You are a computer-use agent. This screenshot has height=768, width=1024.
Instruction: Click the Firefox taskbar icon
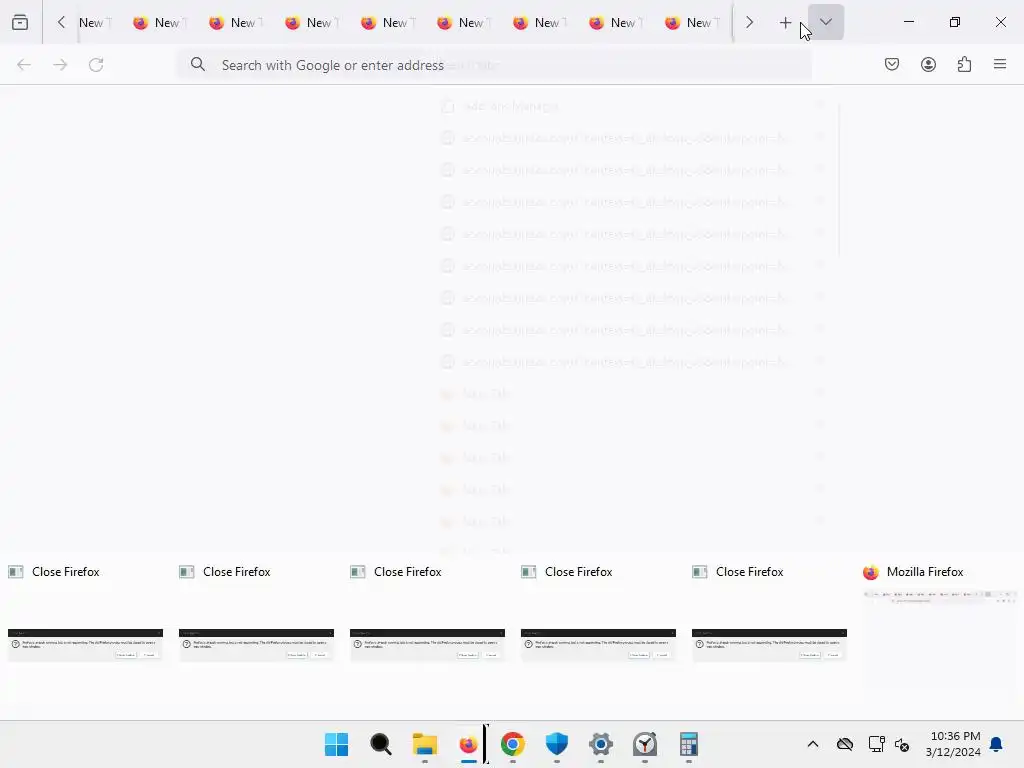pyautogui.click(x=468, y=744)
